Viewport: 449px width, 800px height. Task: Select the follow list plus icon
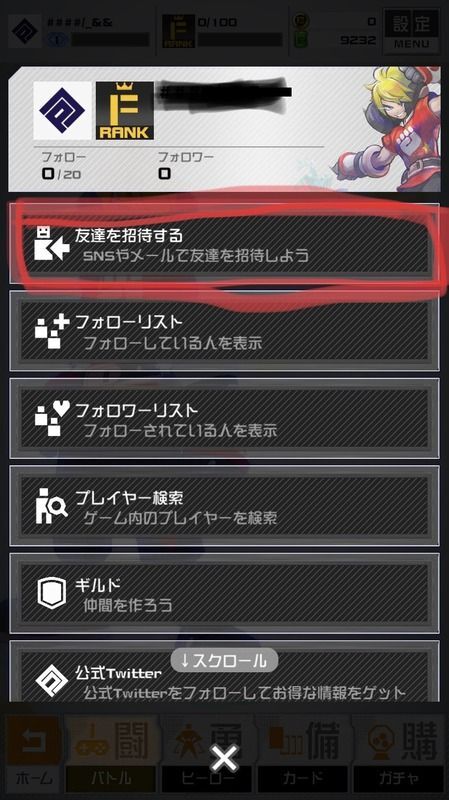point(52,331)
